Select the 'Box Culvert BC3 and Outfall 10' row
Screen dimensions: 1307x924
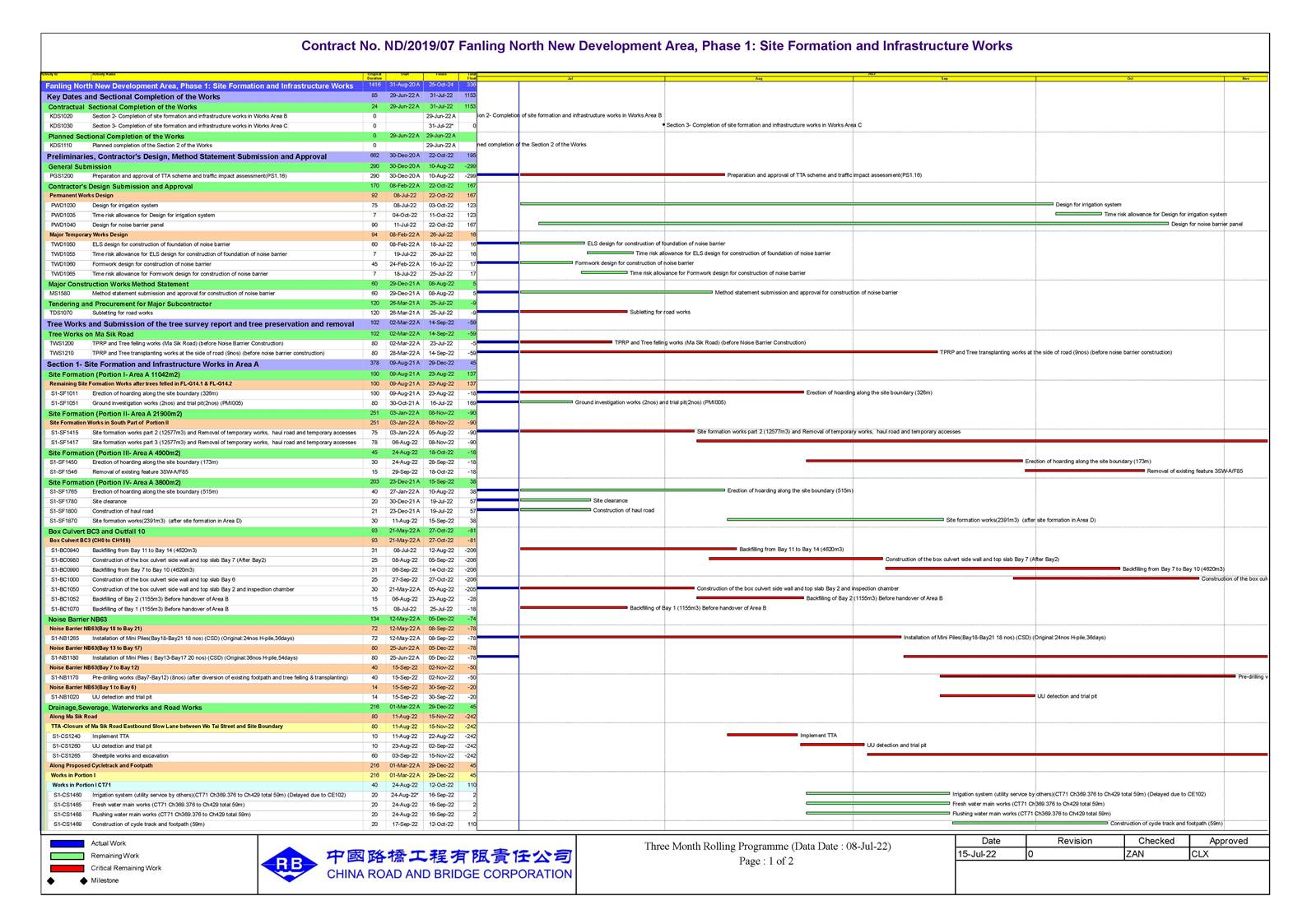click(259, 532)
